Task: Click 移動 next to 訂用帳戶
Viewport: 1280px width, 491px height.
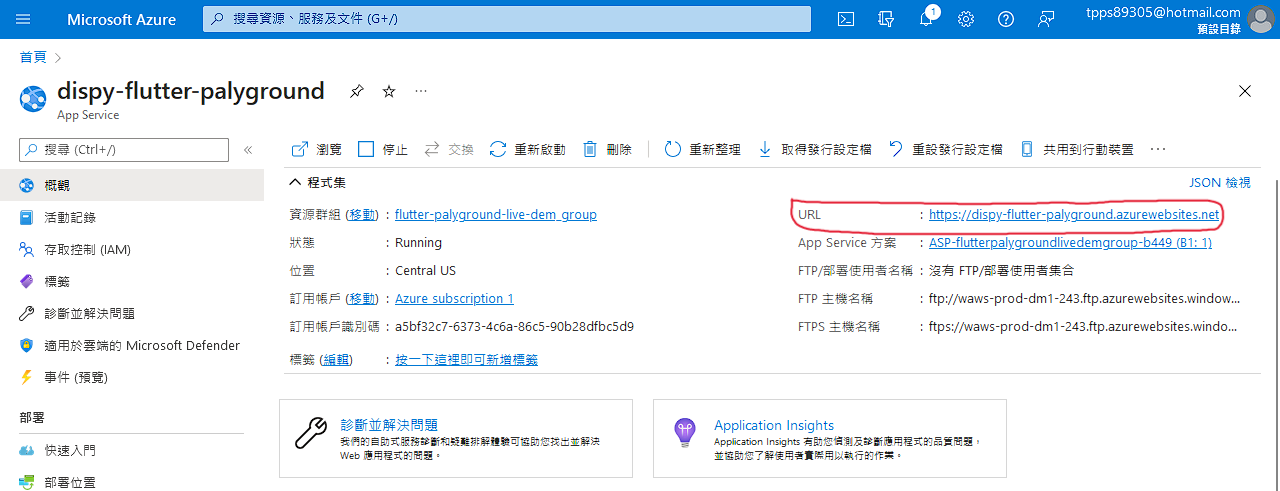Action: point(363,298)
